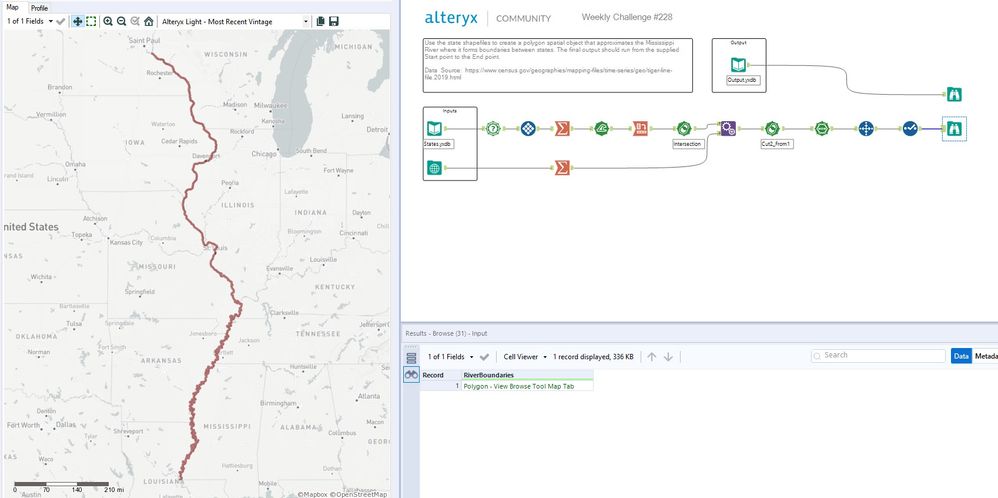Select the Map Input tool with globe

pyautogui.click(x=434, y=168)
